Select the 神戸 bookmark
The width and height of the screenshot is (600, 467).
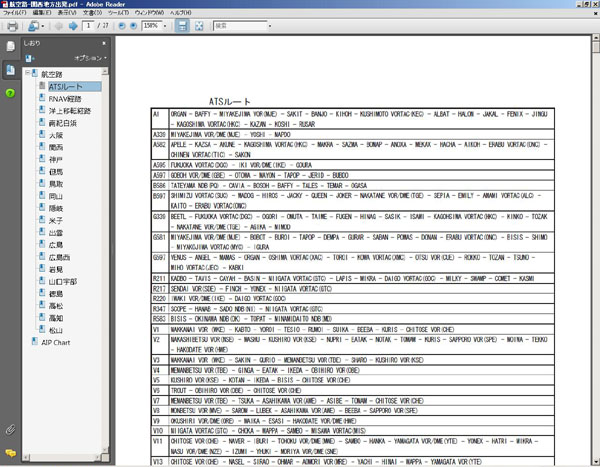click(56, 160)
